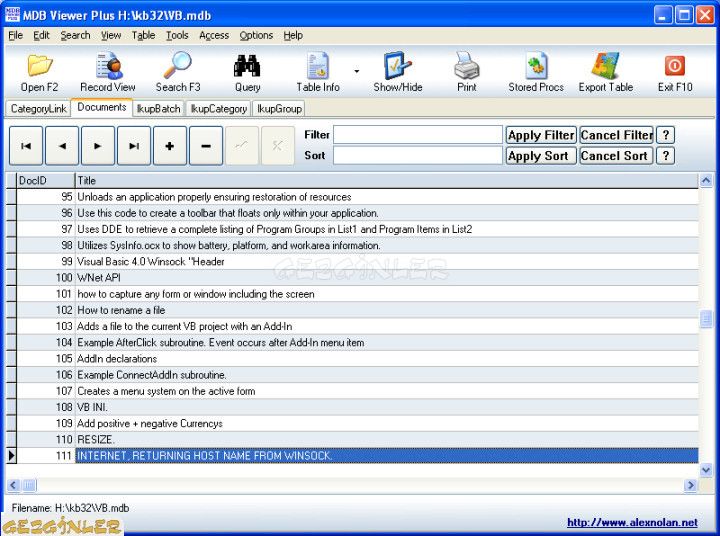Screen dimensions: 720x536
Task: Focus the Filter text field
Action: coord(418,135)
